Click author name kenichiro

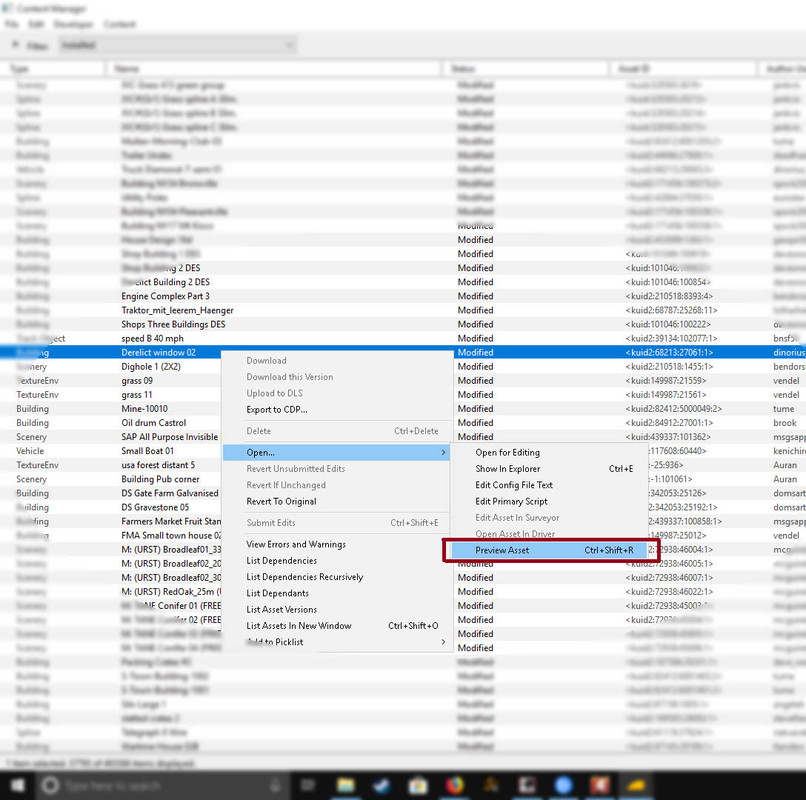coord(790,451)
